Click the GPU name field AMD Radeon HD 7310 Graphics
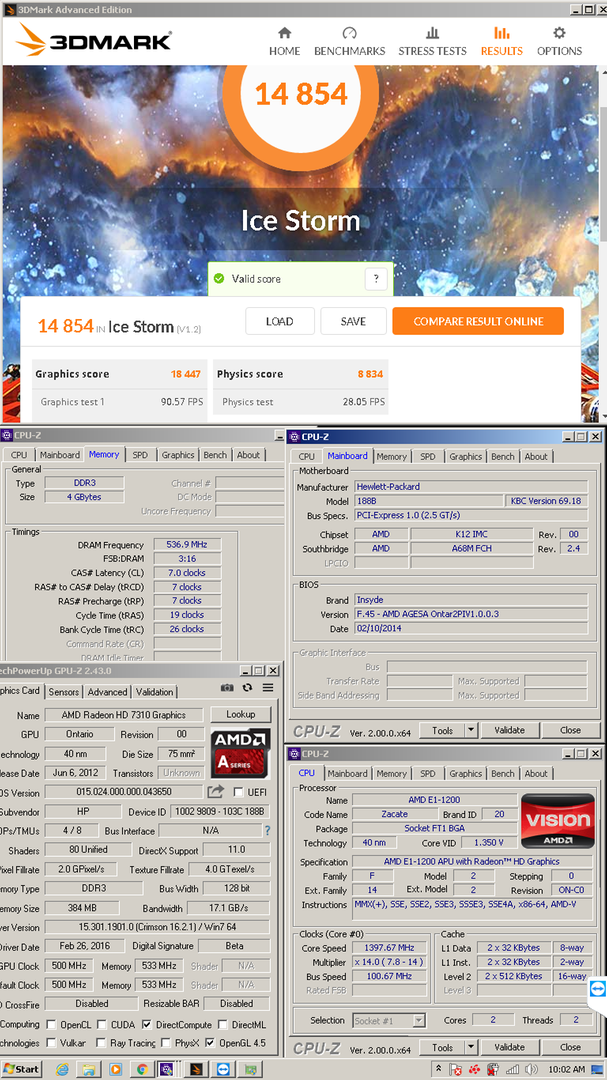This screenshot has width=607, height=1080. click(124, 714)
